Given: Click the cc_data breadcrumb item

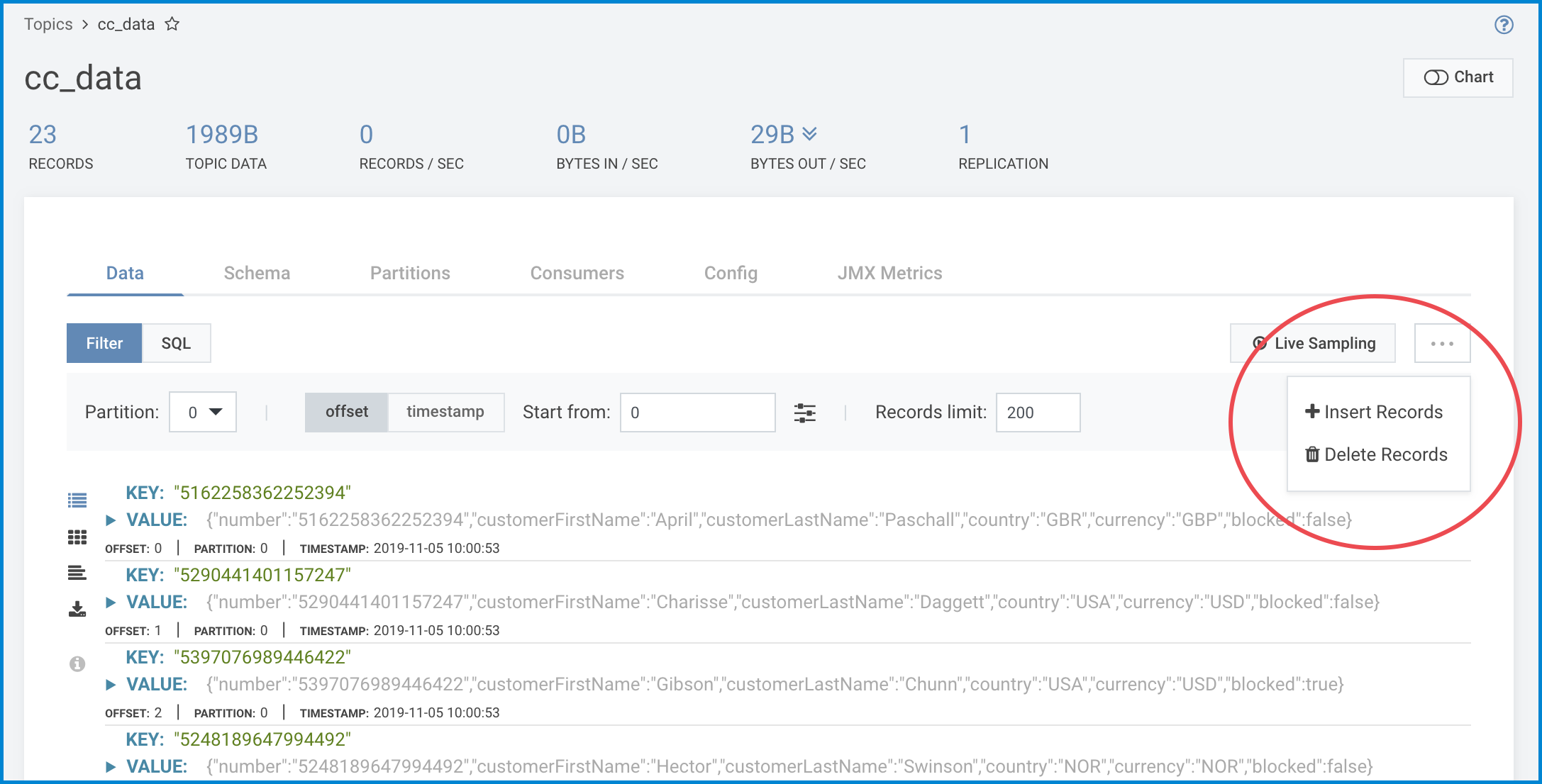Looking at the screenshot, I should tap(126, 24).
